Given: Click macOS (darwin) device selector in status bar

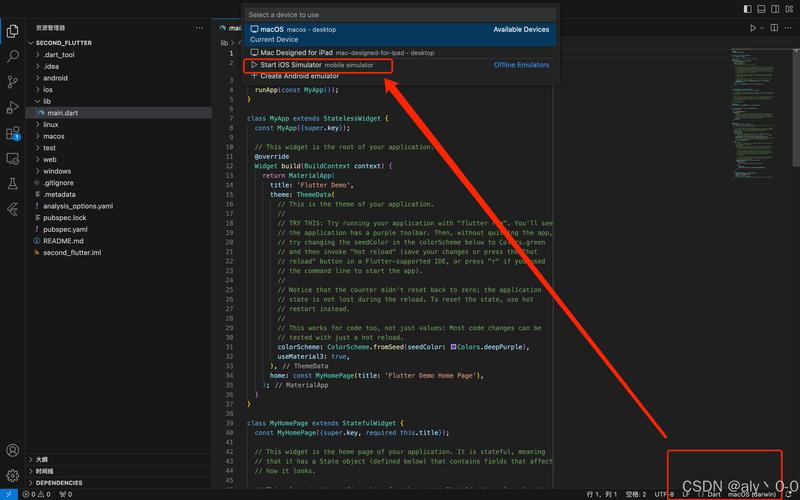Looking at the screenshot, I should 752,494.
